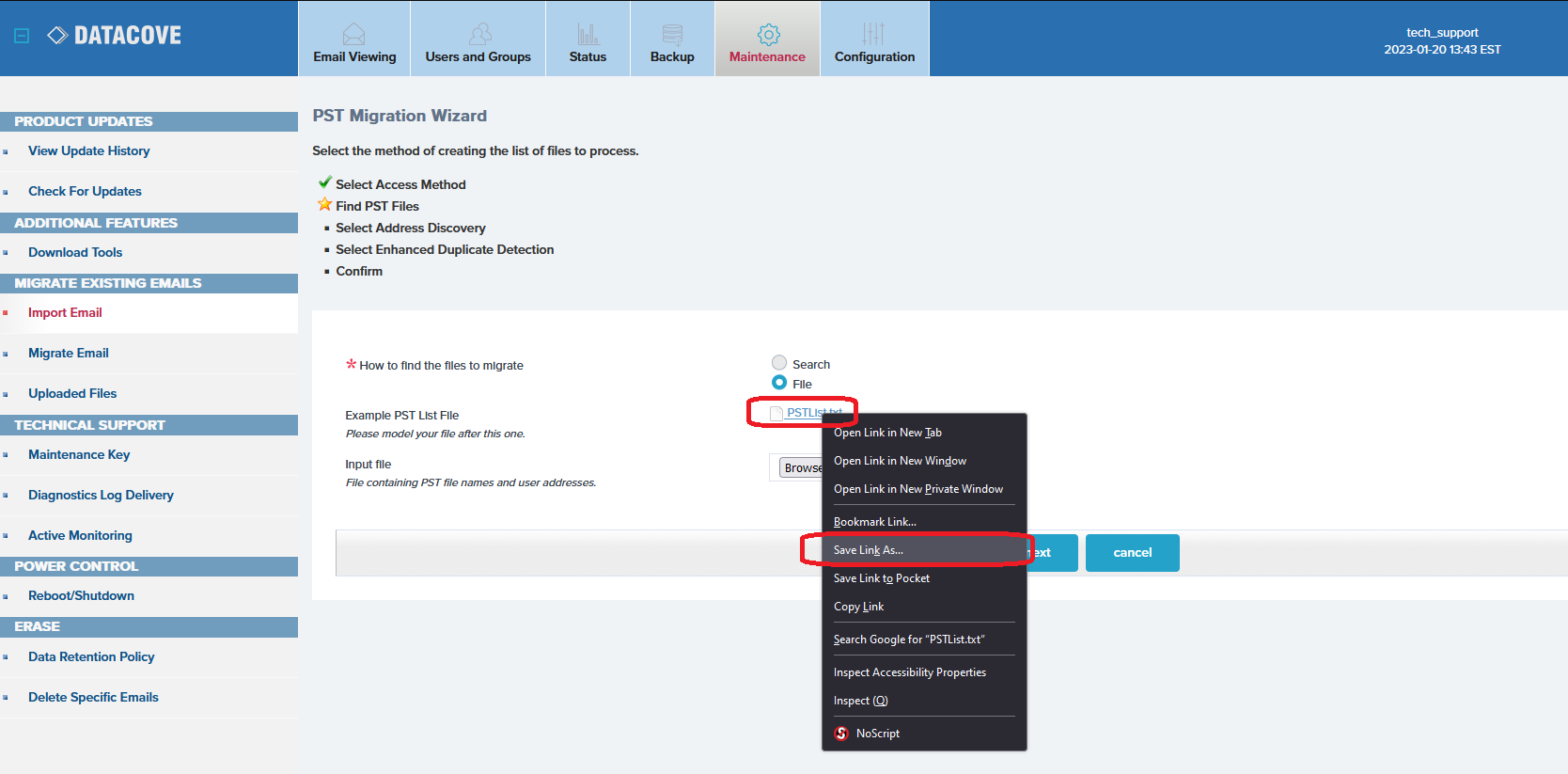
Task: Click the Status bar chart icon
Action: click(x=588, y=35)
